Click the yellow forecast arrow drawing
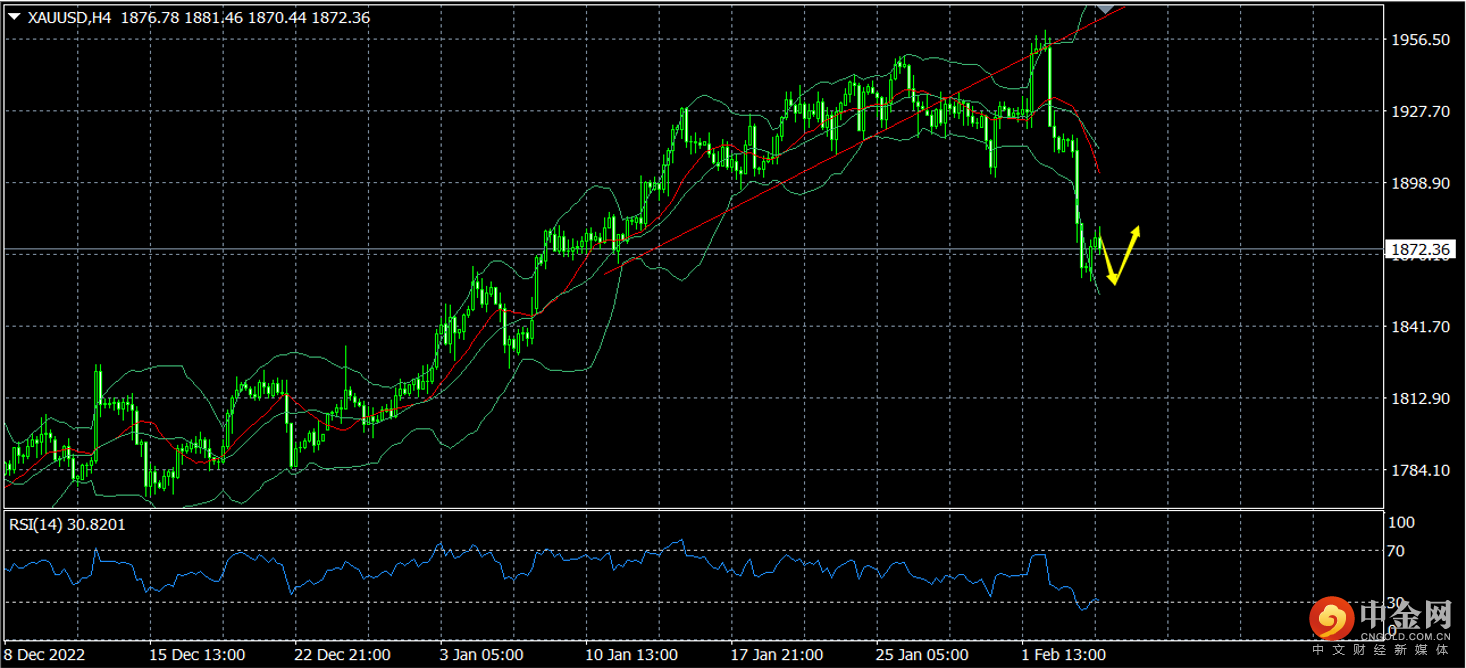The image size is (1466, 668). 1120,257
